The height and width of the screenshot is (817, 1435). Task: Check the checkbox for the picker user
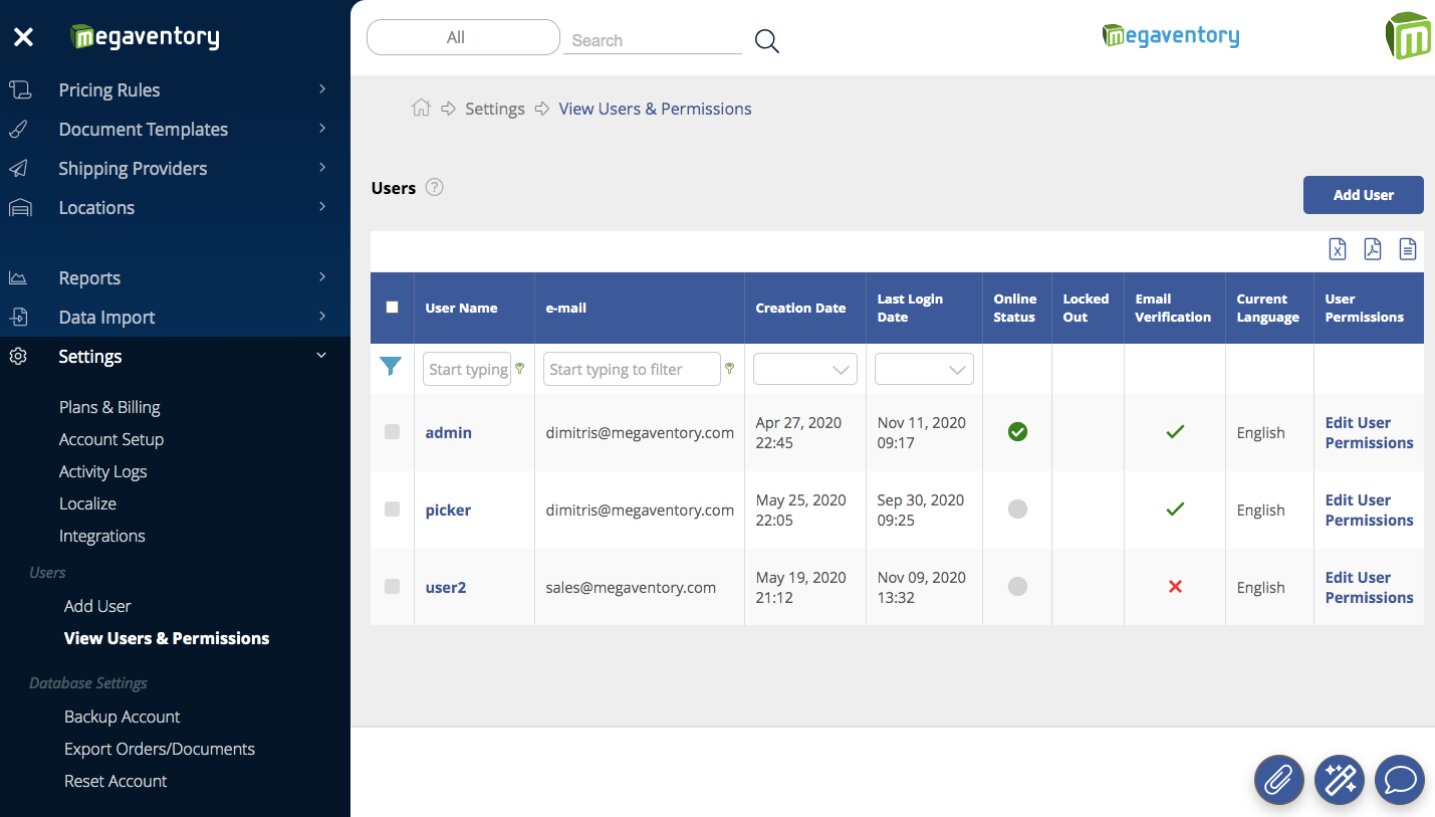(x=392, y=509)
